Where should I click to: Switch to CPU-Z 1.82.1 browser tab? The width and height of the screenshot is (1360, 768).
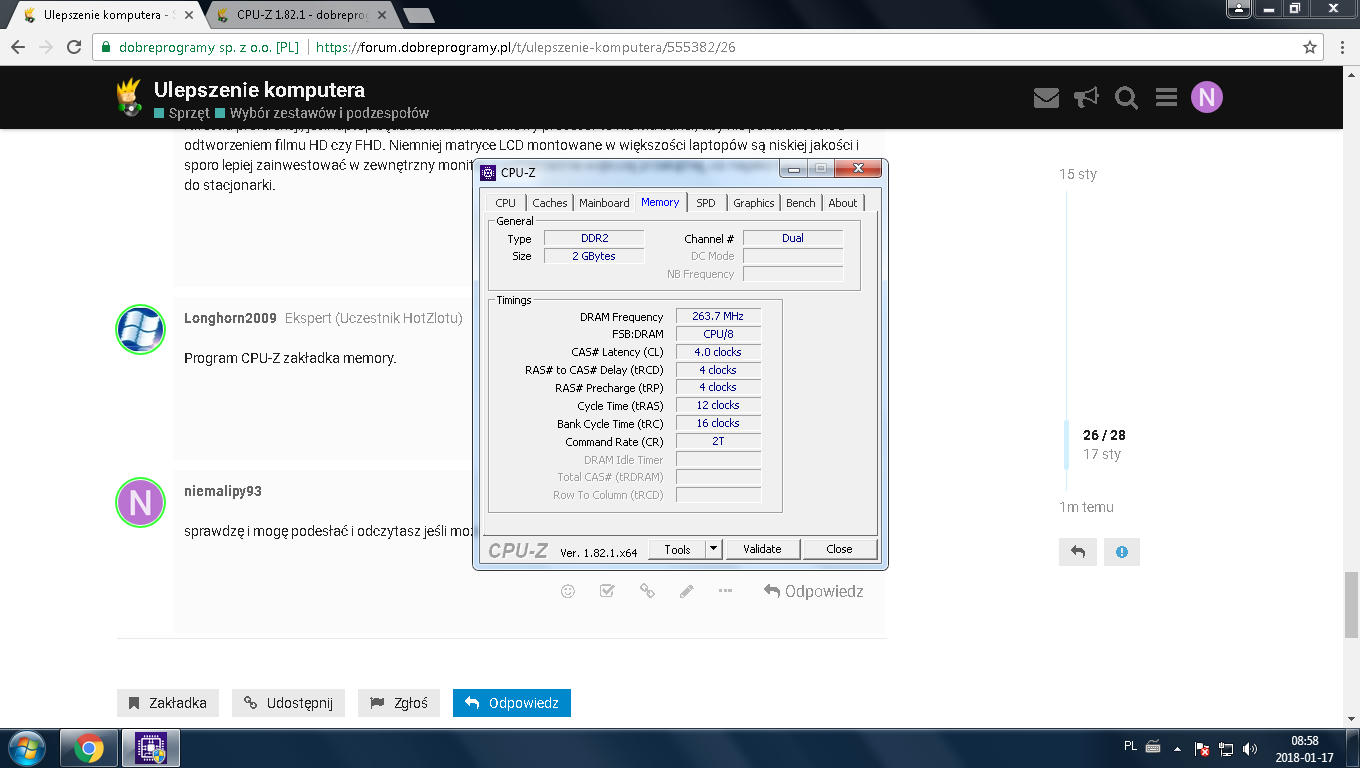point(300,16)
